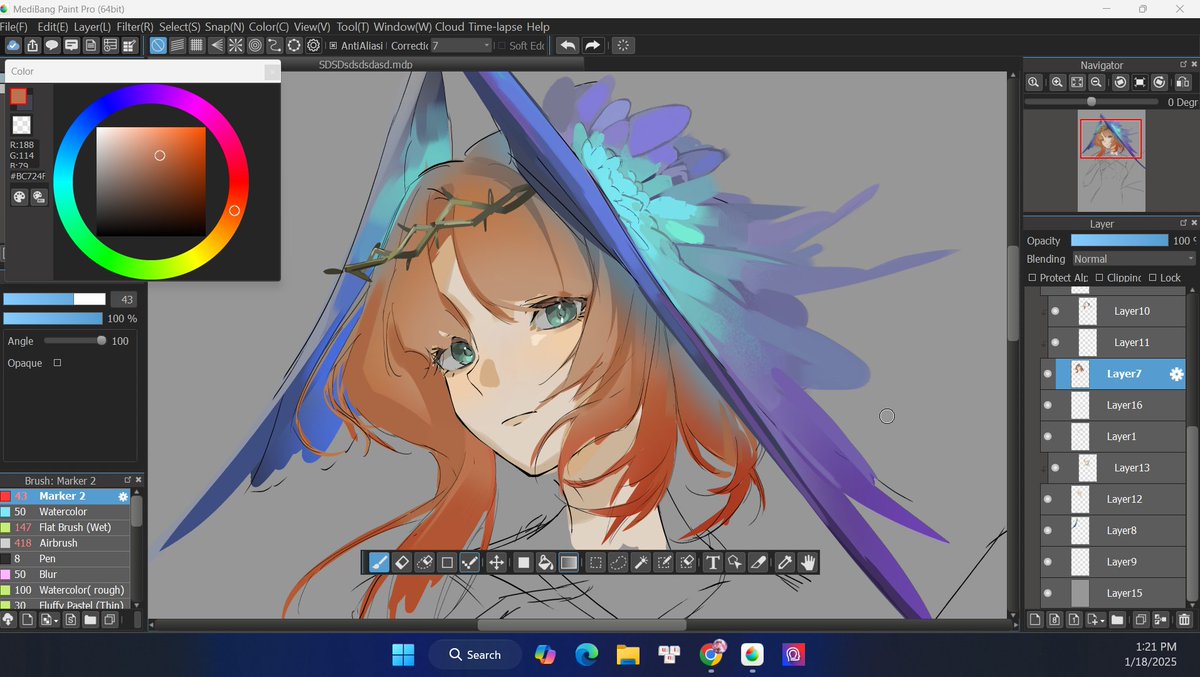This screenshot has height=677, width=1200.
Task: Enable the Protect Alpha checkbox
Action: coord(1032,277)
